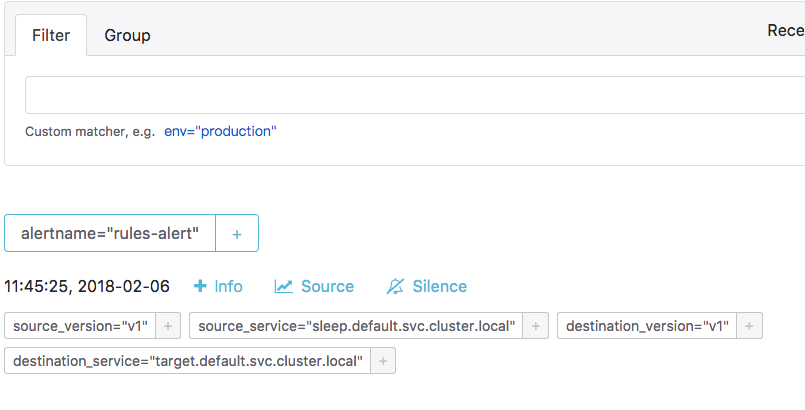This screenshot has width=805, height=410.
Task: Add alertname filter with plus button
Action: point(237,233)
